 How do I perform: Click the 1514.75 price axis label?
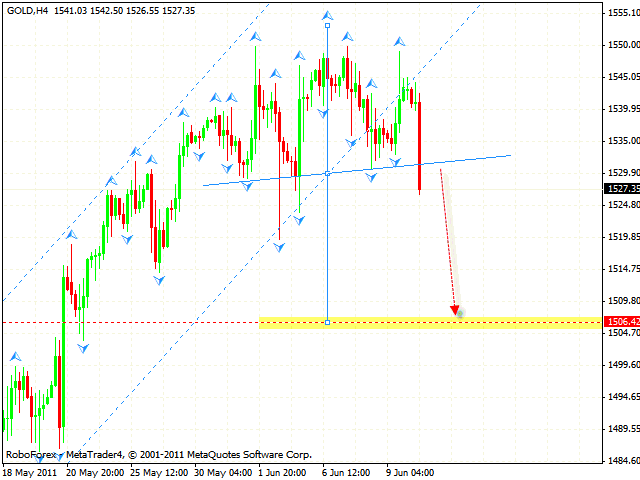[620, 269]
